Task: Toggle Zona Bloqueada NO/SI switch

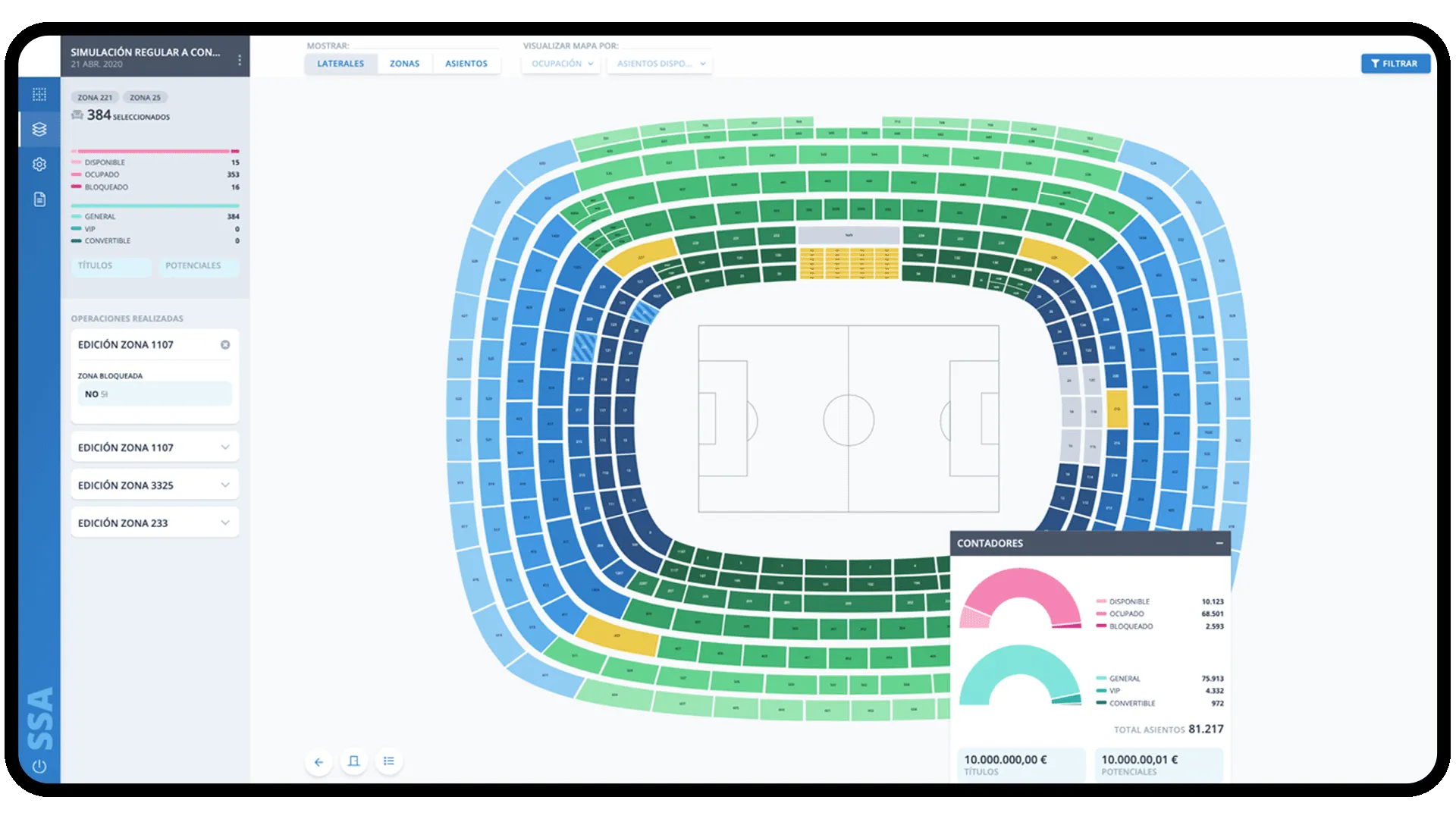Action: (97, 394)
